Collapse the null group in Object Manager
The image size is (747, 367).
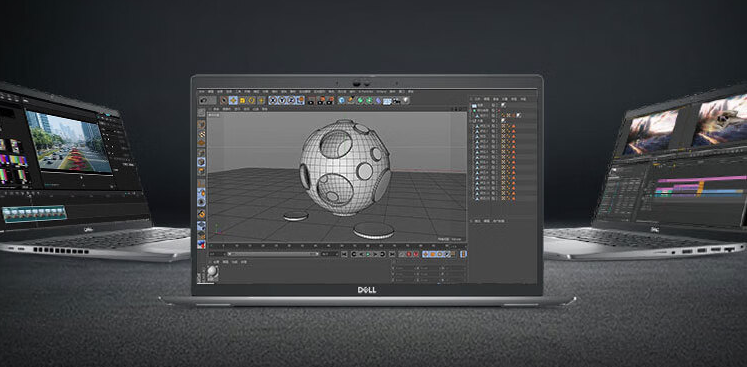pyautogui.click(x=470, y=121)
